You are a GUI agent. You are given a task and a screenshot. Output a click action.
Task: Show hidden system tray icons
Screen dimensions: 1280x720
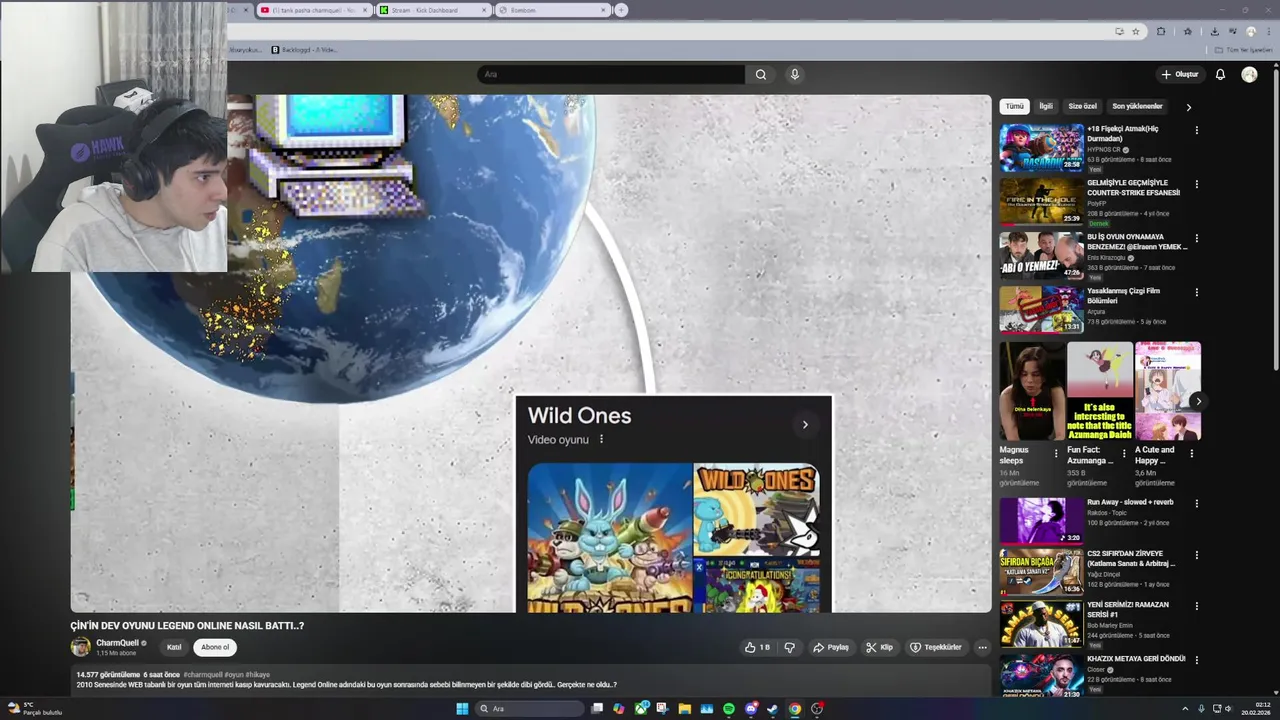(1185, 709)
